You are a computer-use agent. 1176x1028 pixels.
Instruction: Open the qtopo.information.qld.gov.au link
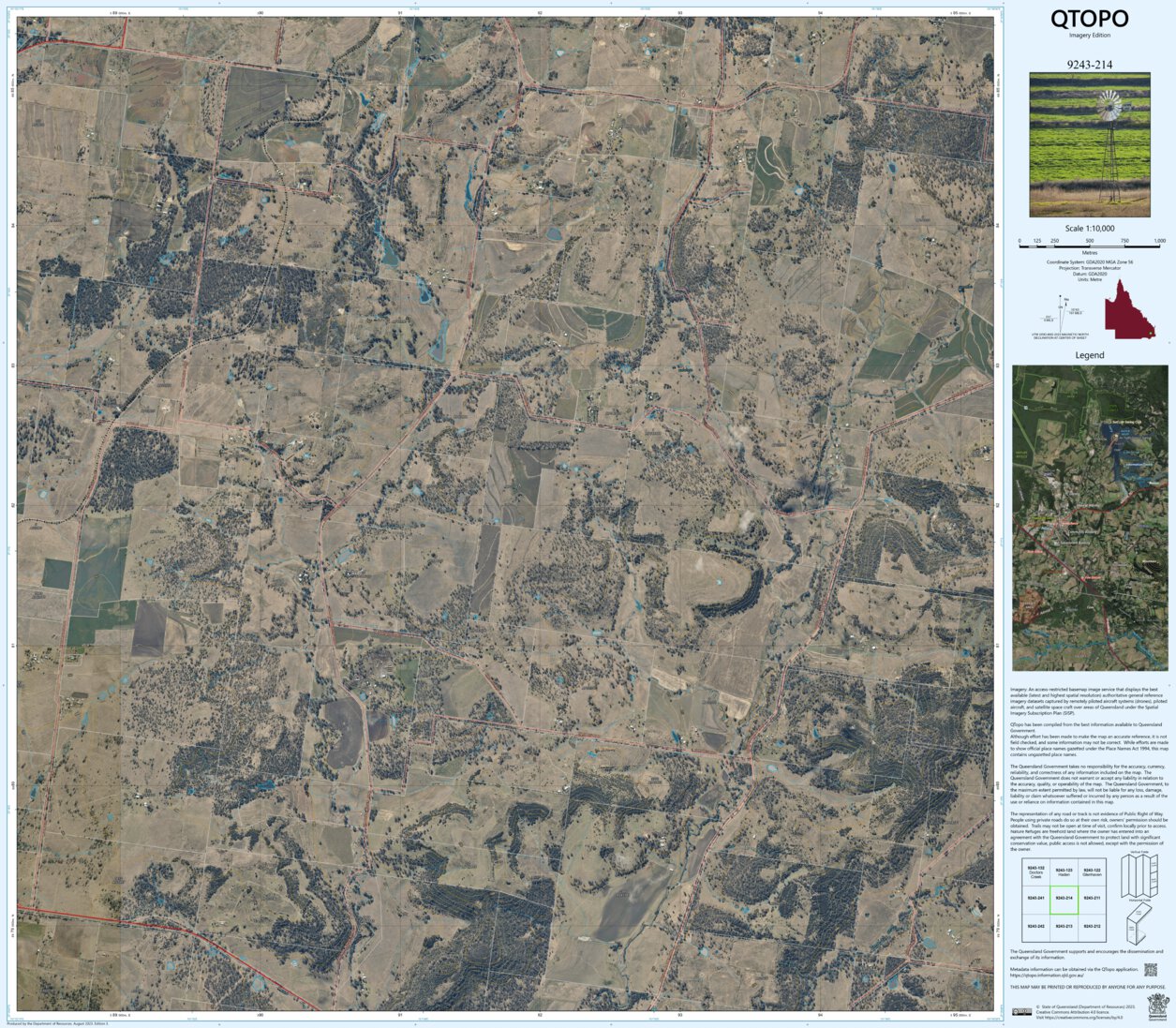click(x=1047, y=976)
